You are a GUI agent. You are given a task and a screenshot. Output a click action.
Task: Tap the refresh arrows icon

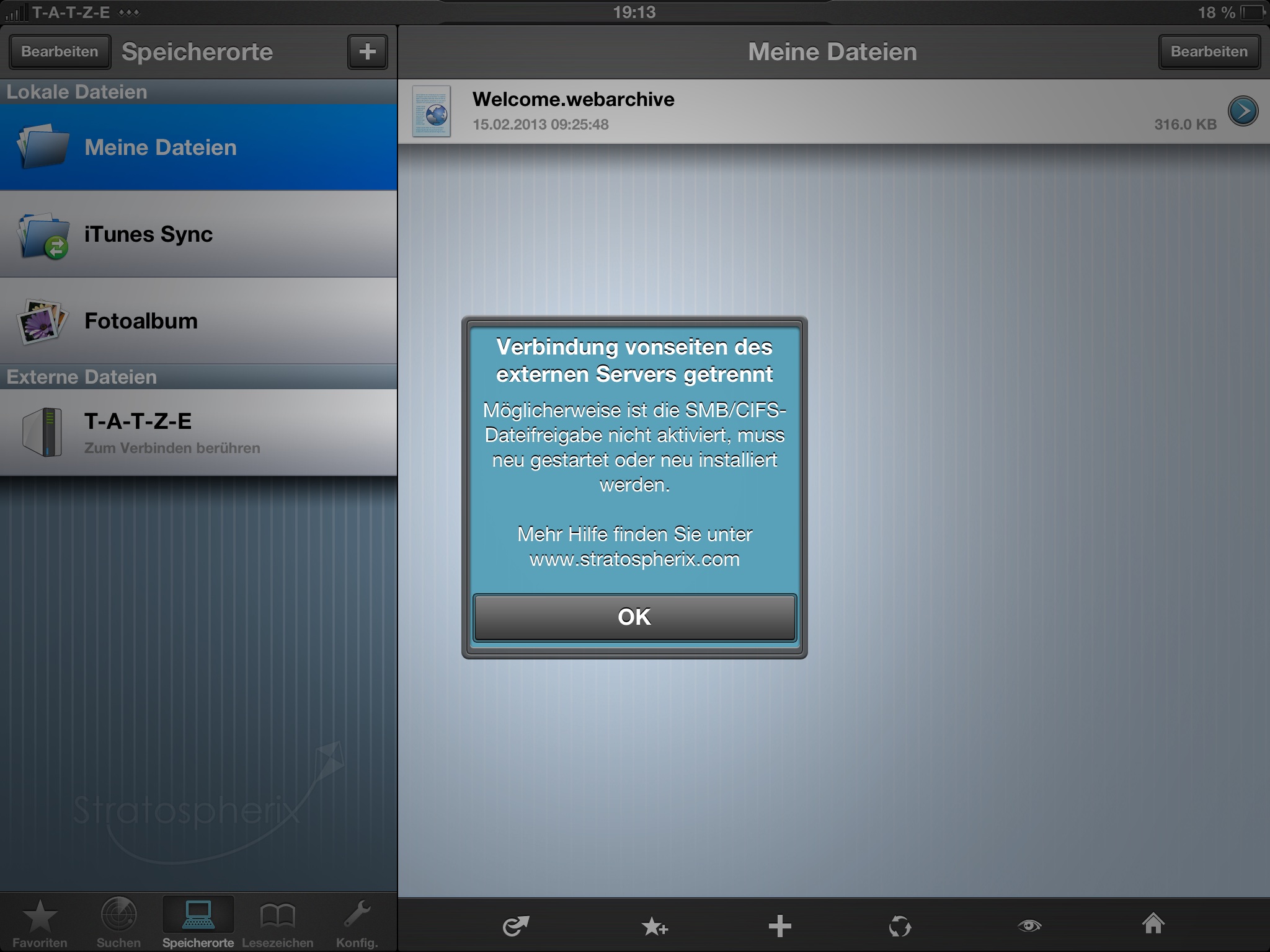(x=900, y=927)
